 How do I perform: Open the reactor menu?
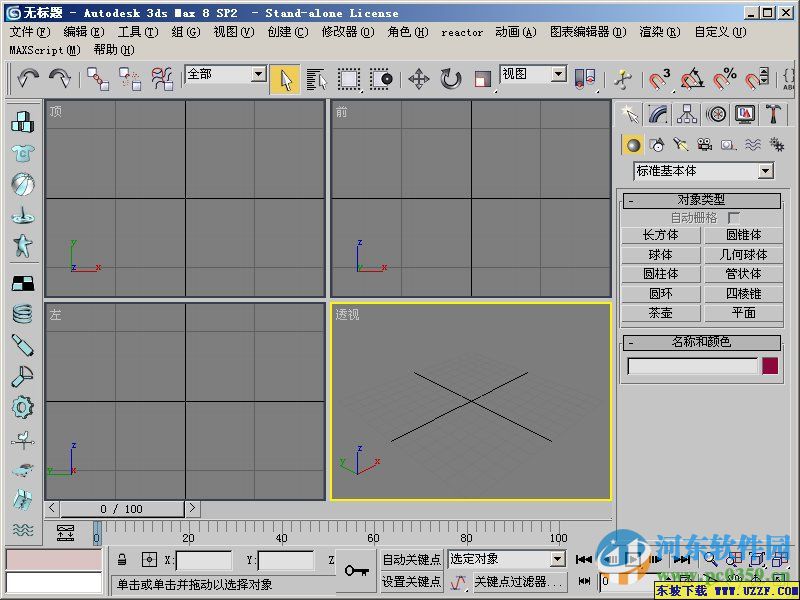click(x=462, y=31)
